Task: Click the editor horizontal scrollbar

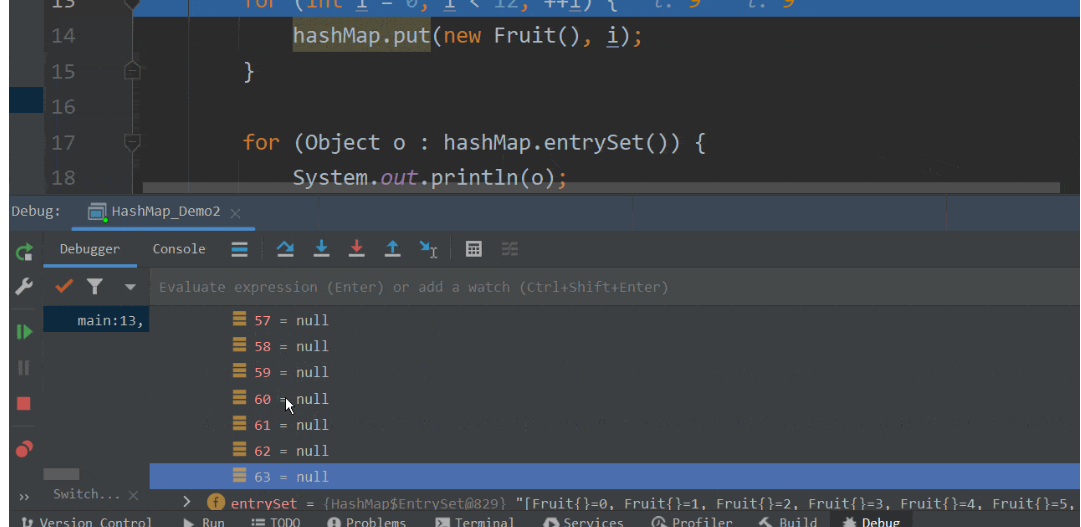Action: [x=600, y=187]
